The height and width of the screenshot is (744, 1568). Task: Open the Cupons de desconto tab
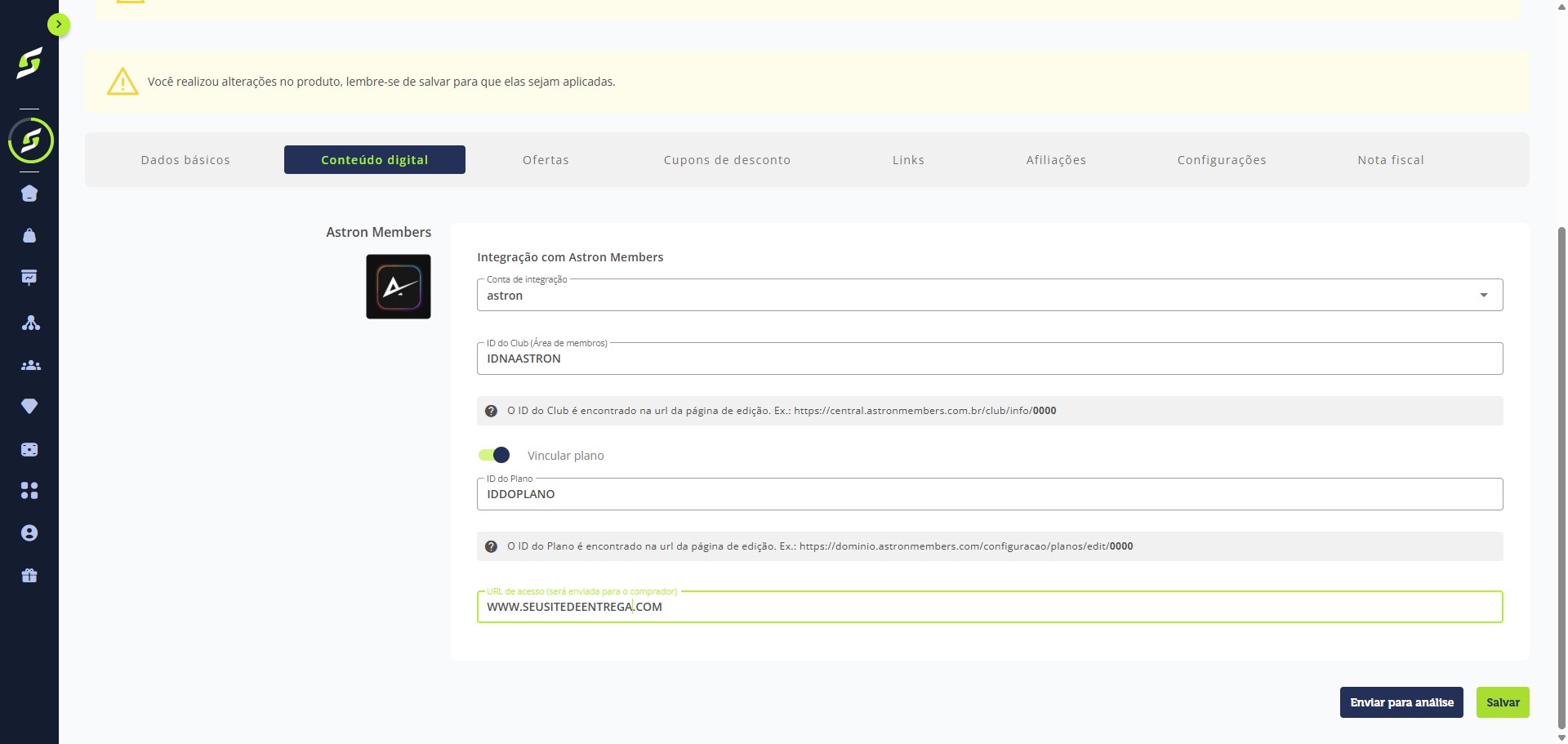727,160
